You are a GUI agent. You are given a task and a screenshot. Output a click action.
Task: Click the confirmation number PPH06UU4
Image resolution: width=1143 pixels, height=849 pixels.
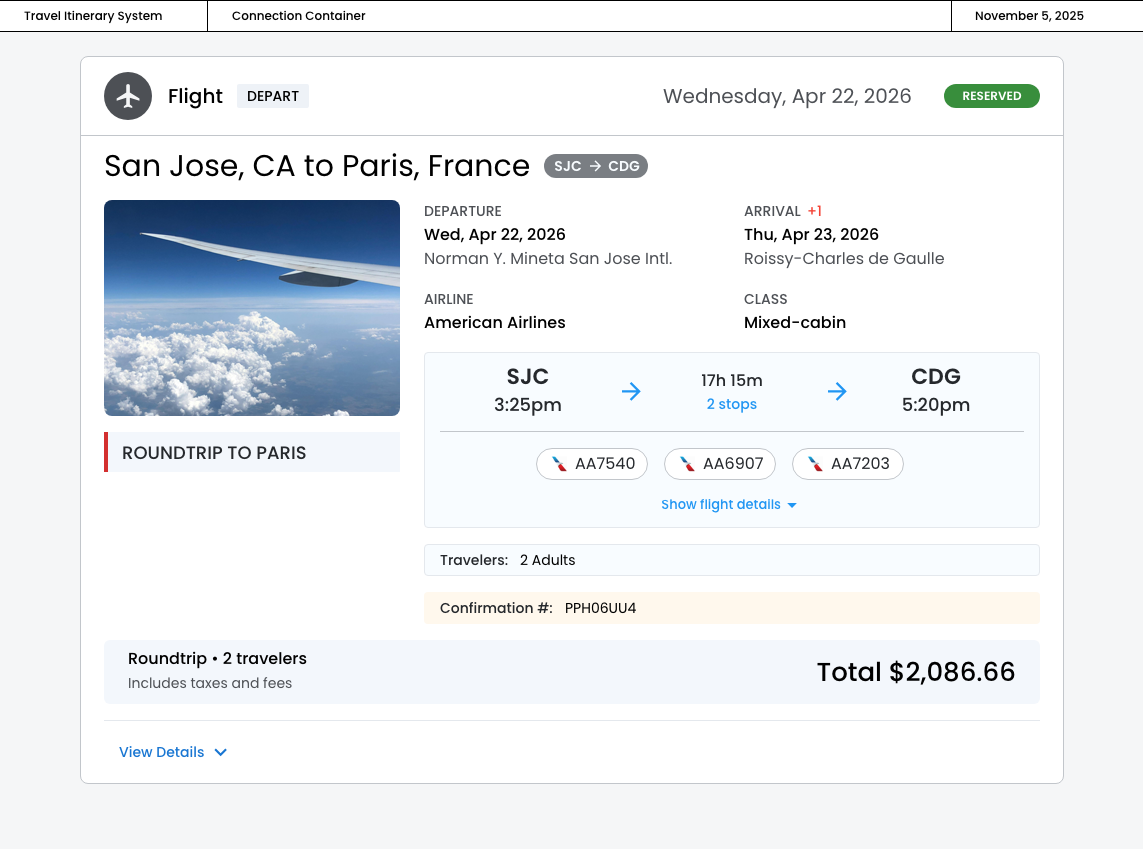point(600,608)
